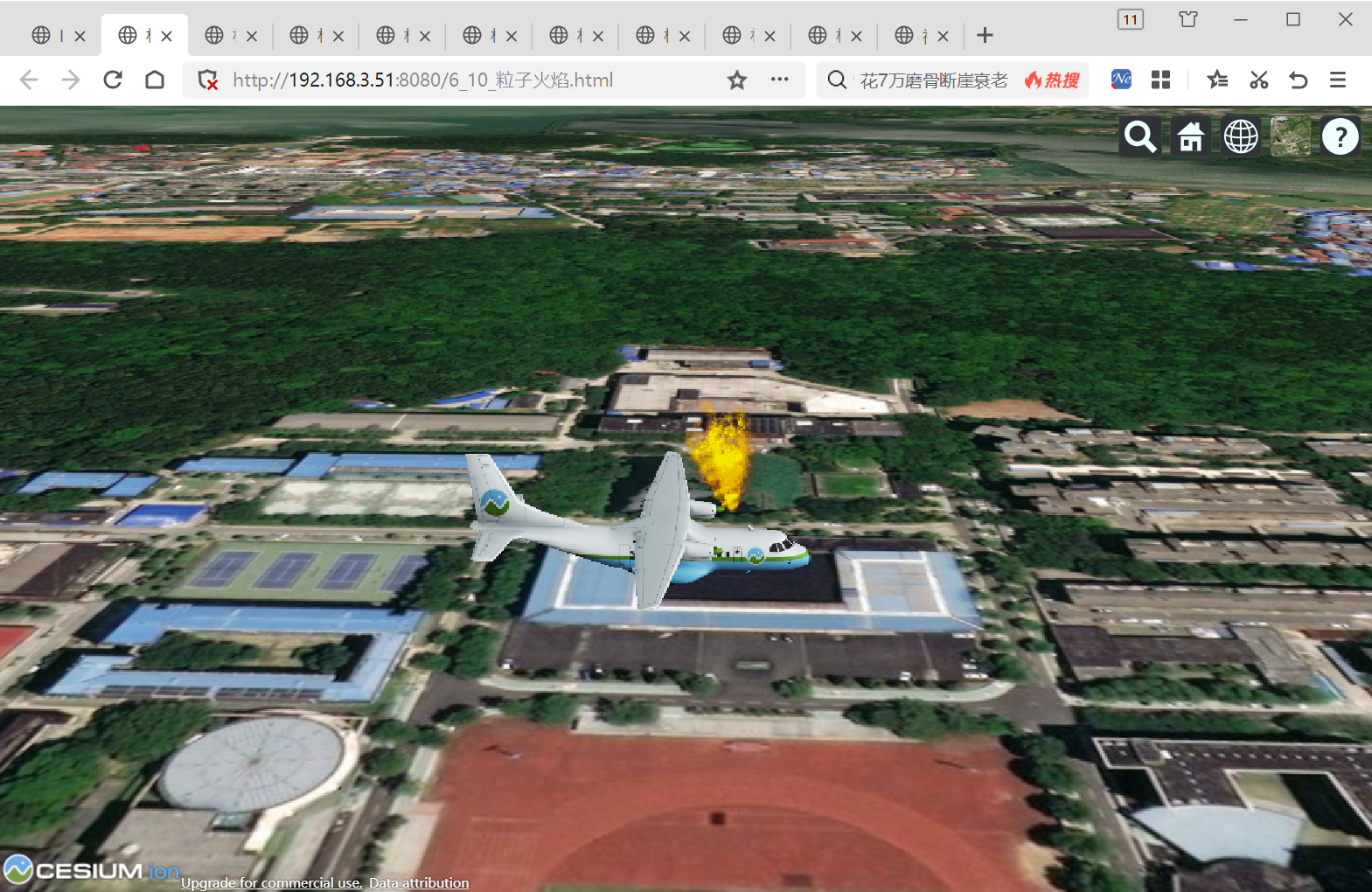Click the Cesium home view button
1372x892 pixels.
click(1190, 136)
